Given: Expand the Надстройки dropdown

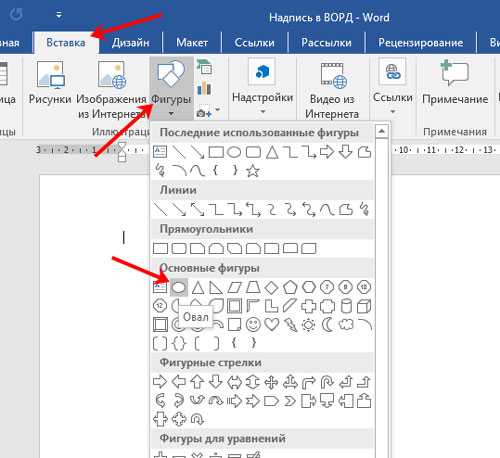Looking at the screenshot, I should 263,88.
